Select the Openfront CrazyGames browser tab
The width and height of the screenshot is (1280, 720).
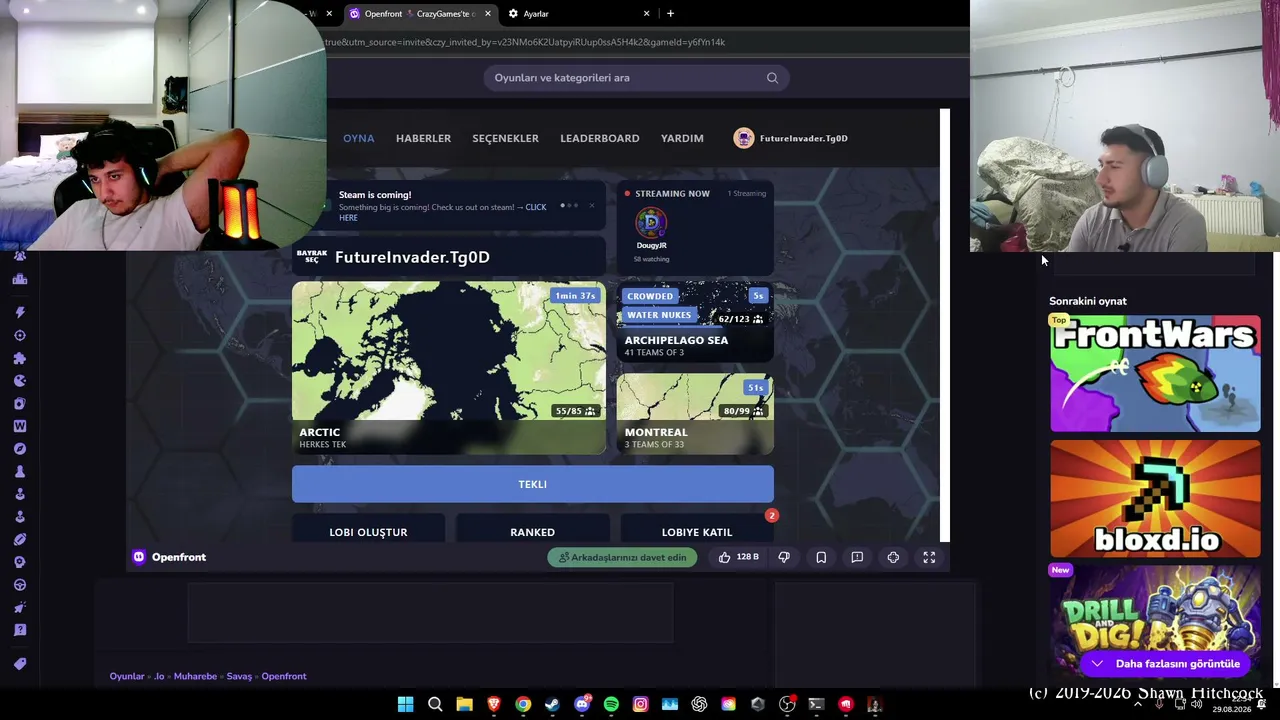[419, 14]
